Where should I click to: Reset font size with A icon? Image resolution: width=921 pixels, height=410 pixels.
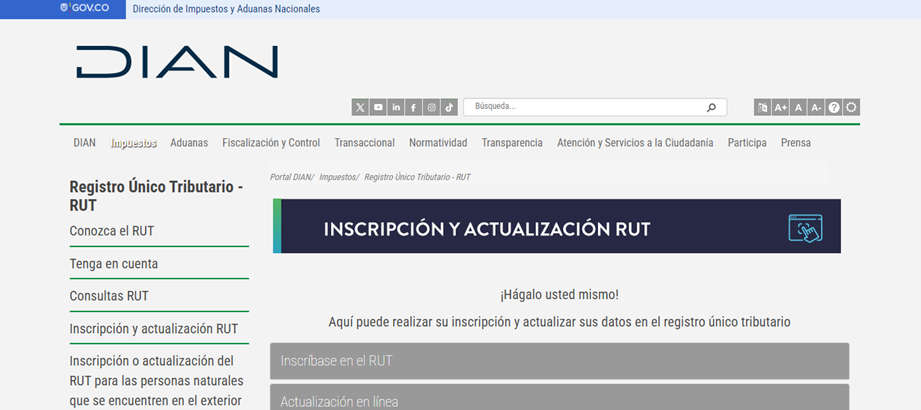click(798, 107)
